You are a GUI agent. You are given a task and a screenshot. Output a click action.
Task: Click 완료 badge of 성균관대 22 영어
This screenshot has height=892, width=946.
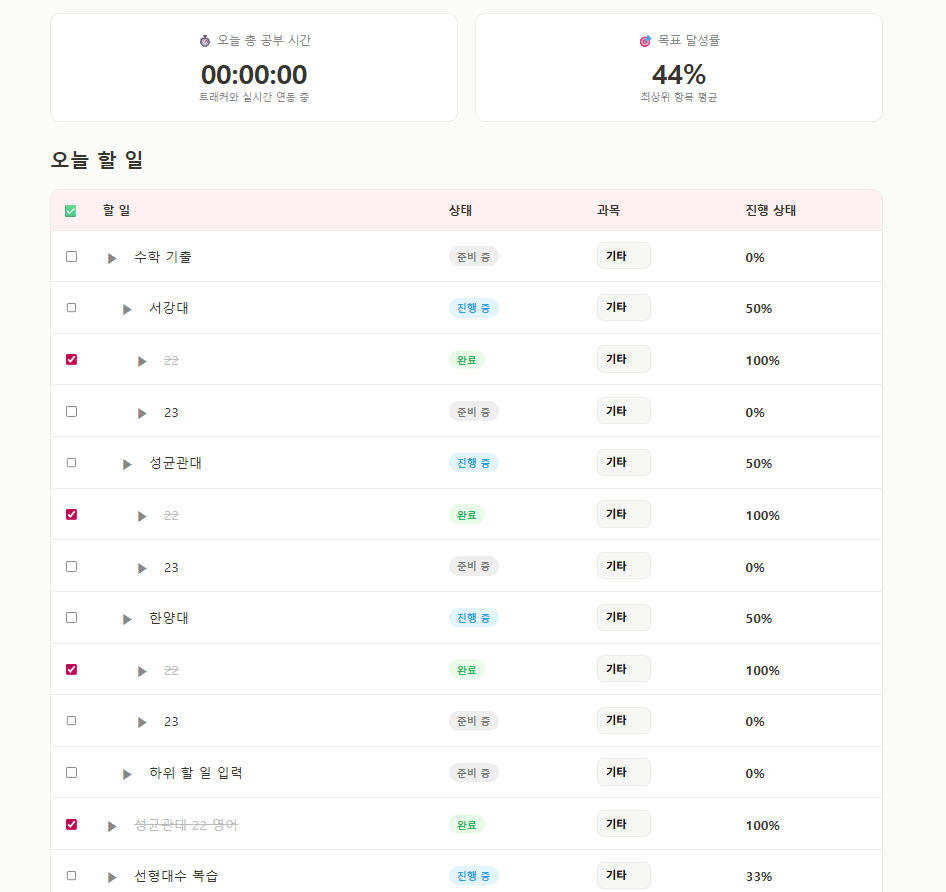pos(466,825)
